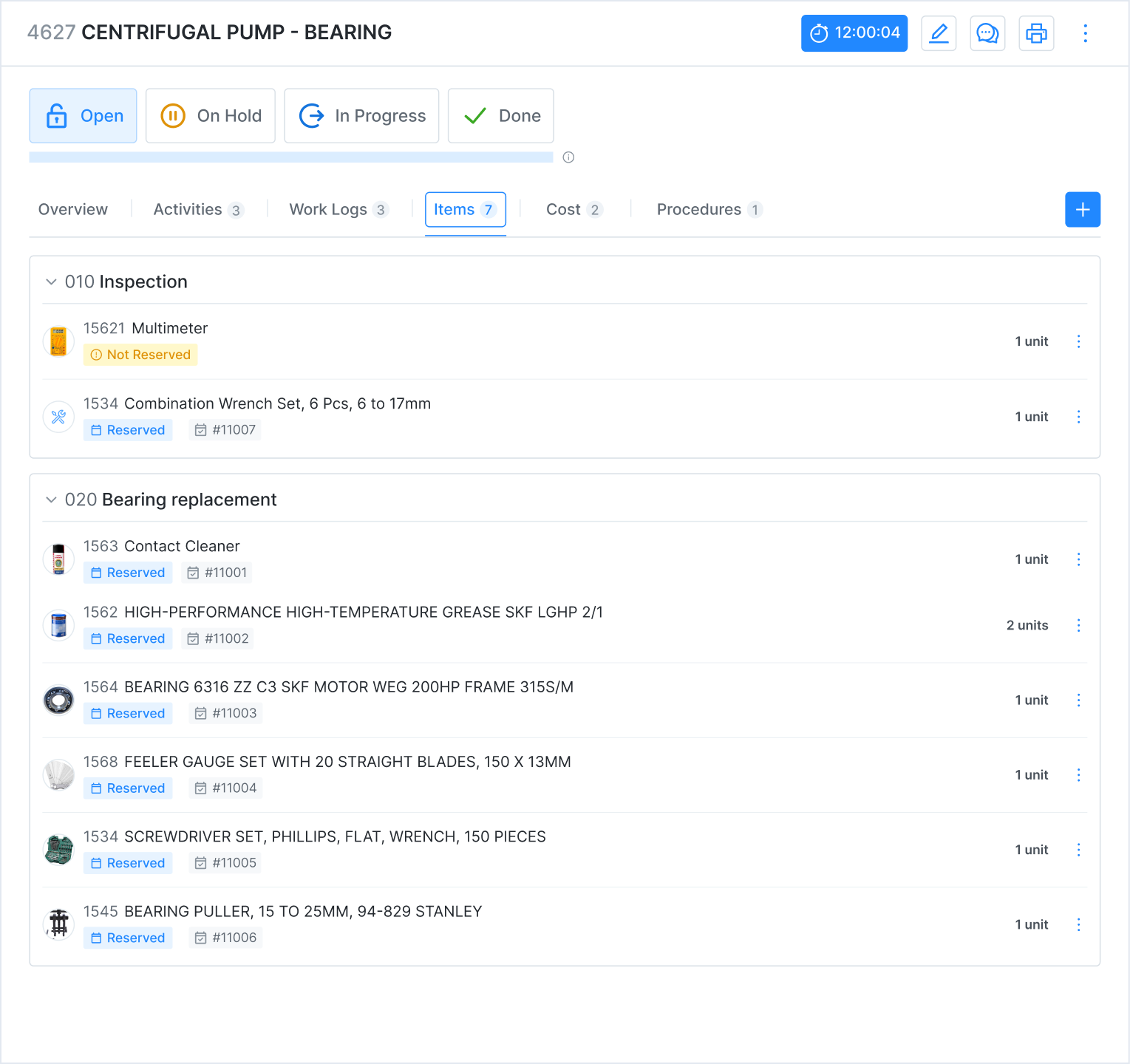1130x1064 pixels.
Task: Open the kebab menu for Bearing Puller item
Action: [1078, 924]
